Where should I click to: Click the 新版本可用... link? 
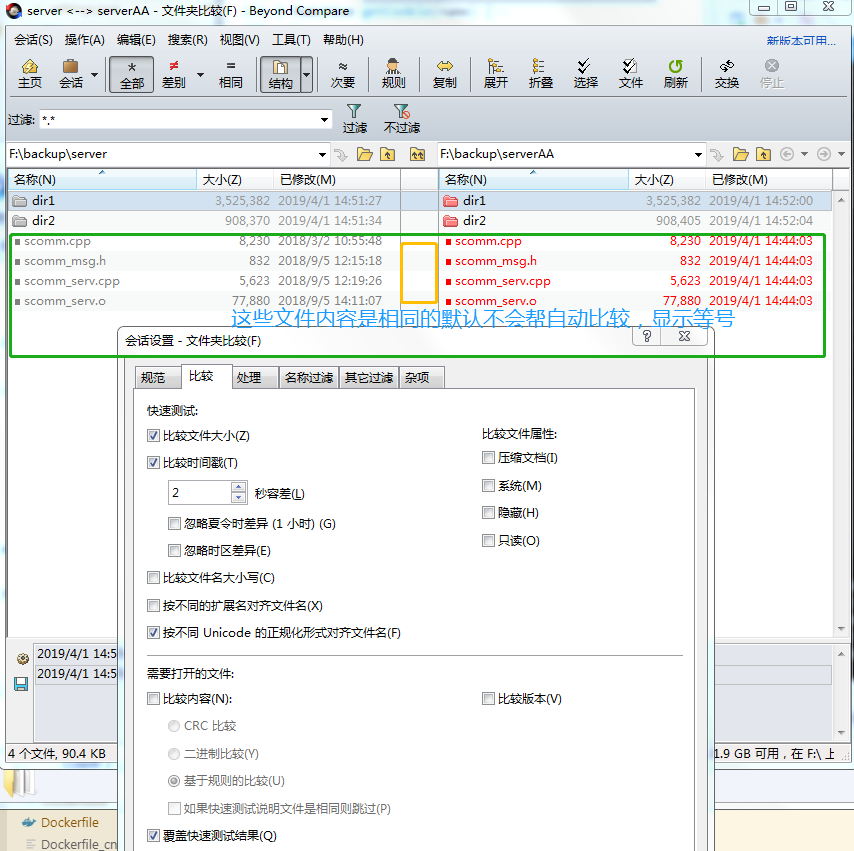801,40
